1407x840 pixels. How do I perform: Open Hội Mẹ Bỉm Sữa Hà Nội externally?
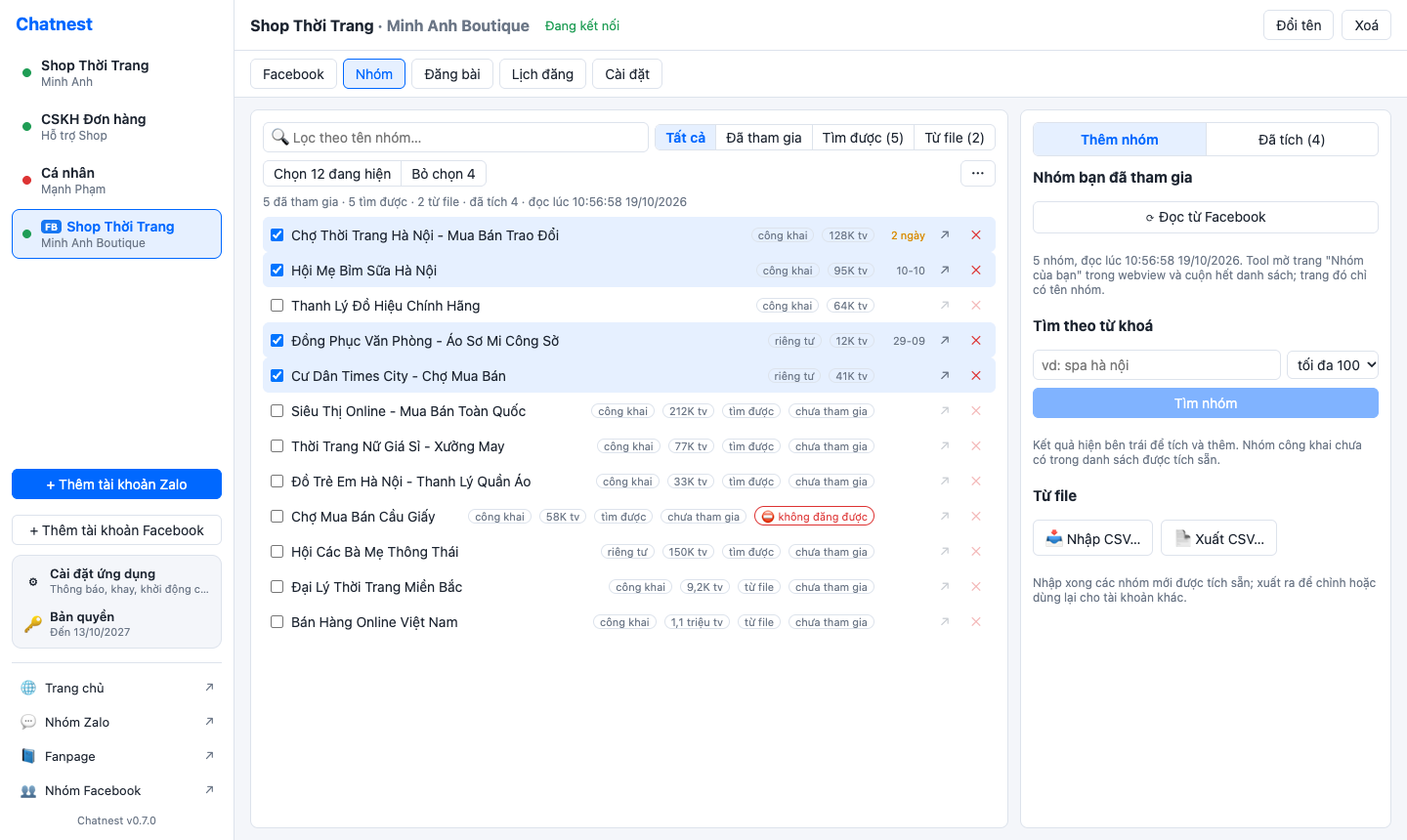pyautogui.click(x=945, y=271)
